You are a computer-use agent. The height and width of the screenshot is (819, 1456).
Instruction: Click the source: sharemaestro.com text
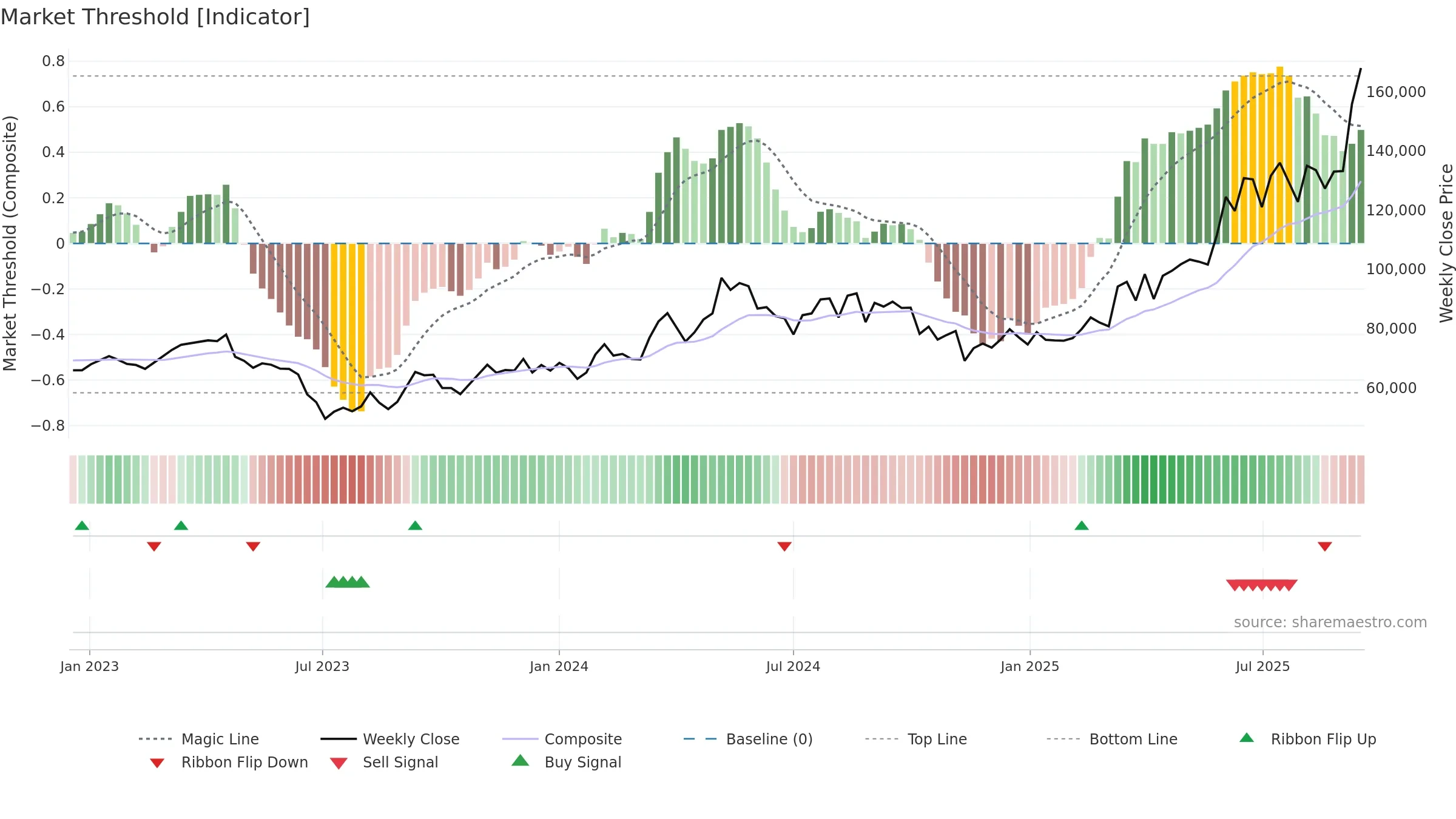(x=1330, y=622)
